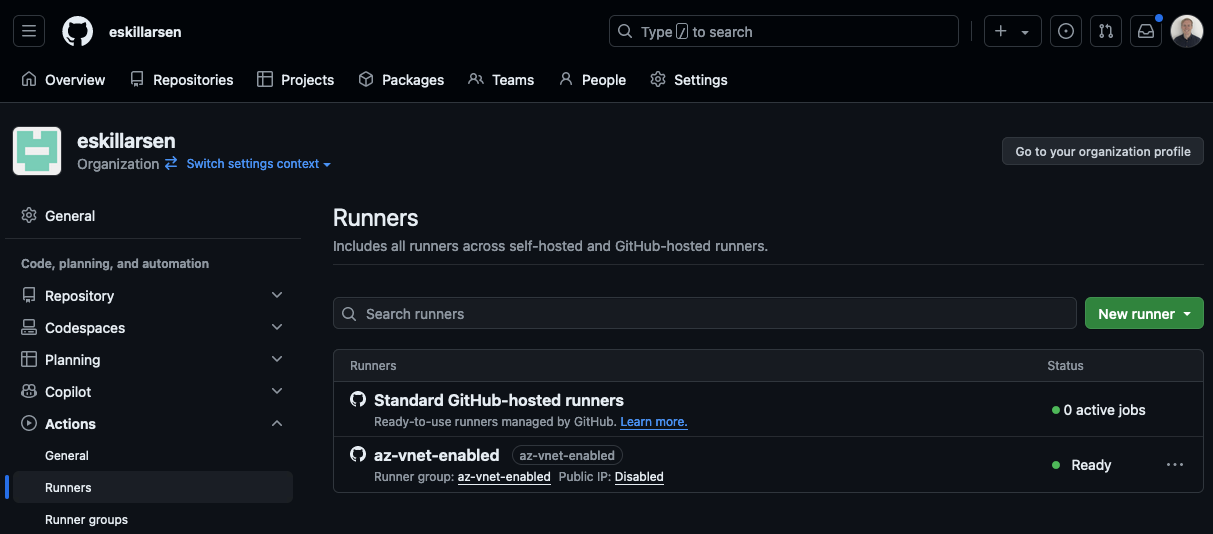This screenshot has width=1213, height=534.
Task: Open the plus create-new dropdown
Action: [x=1012, y=31]
